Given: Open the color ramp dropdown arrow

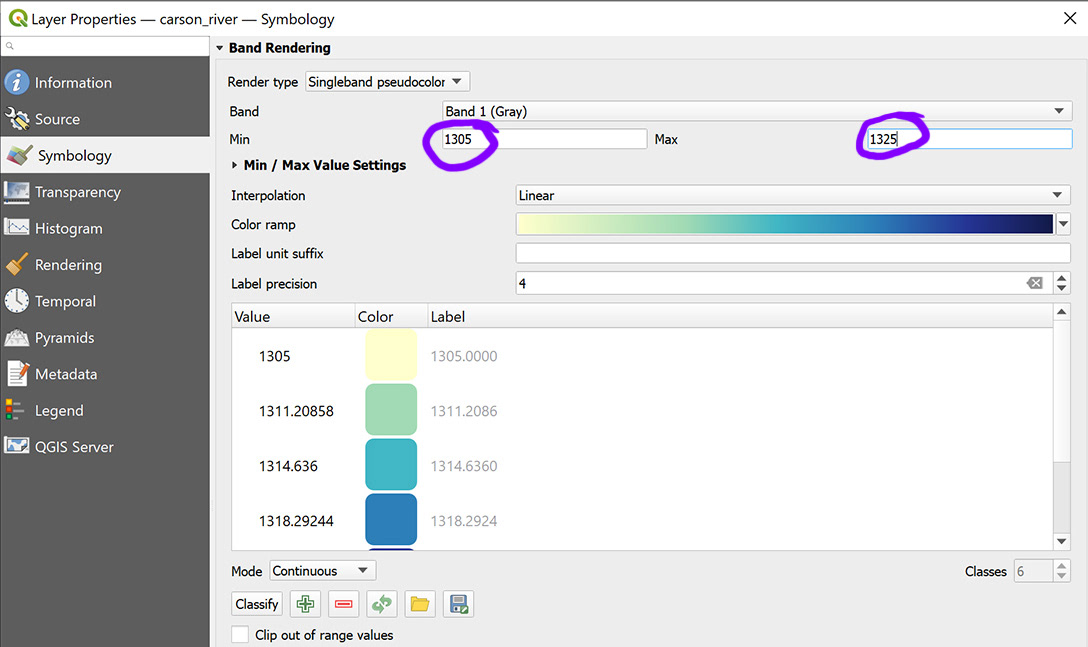Looking at the screenshot, I should tap(1063, 224).
